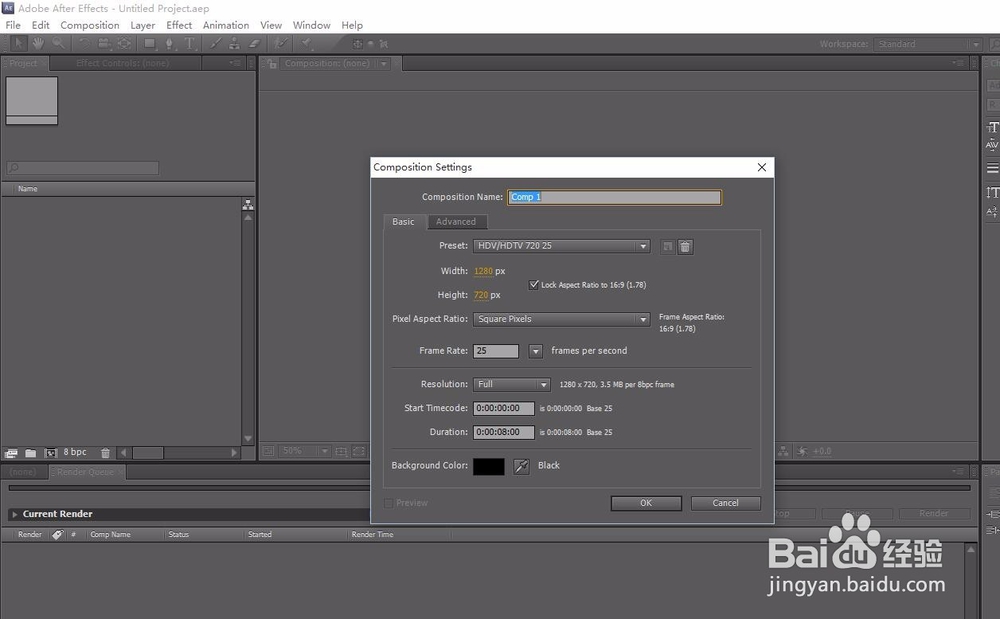Open the Composition menu
Image resolution: width=1000 pixels, height=619 pixels.
[90, 25]
